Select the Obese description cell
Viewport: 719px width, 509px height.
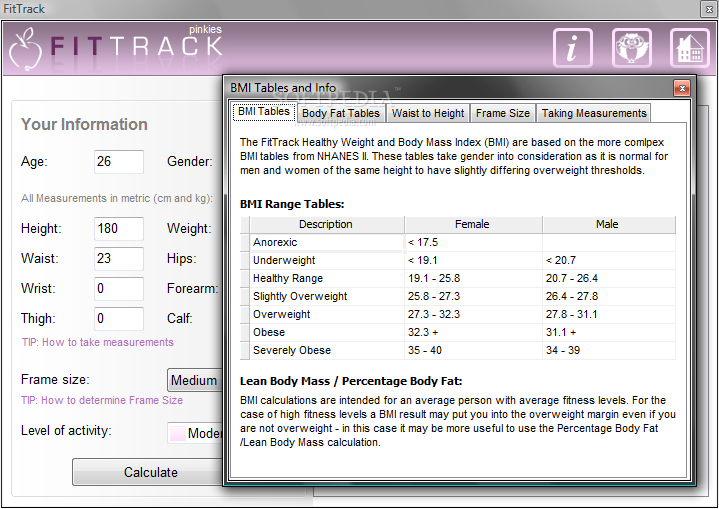coord(327,332)
